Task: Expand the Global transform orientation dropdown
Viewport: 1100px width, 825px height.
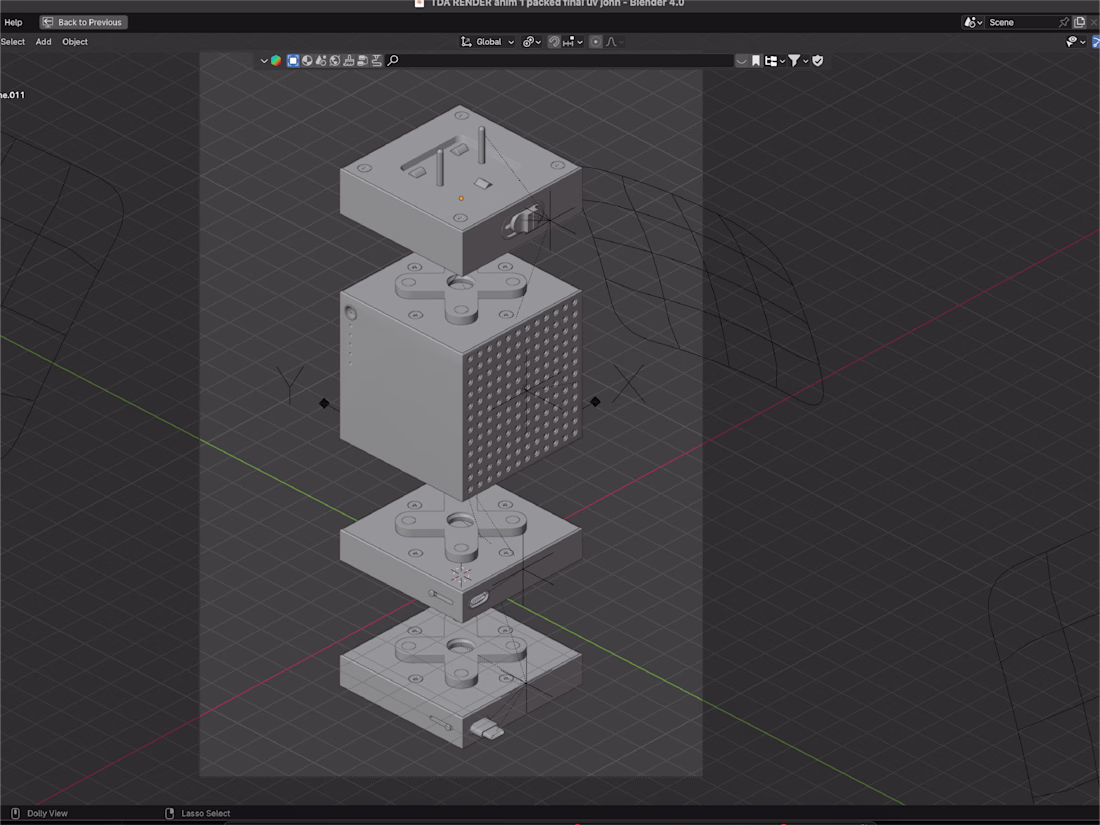Action: pyautogui.click(x=488, y=42)
